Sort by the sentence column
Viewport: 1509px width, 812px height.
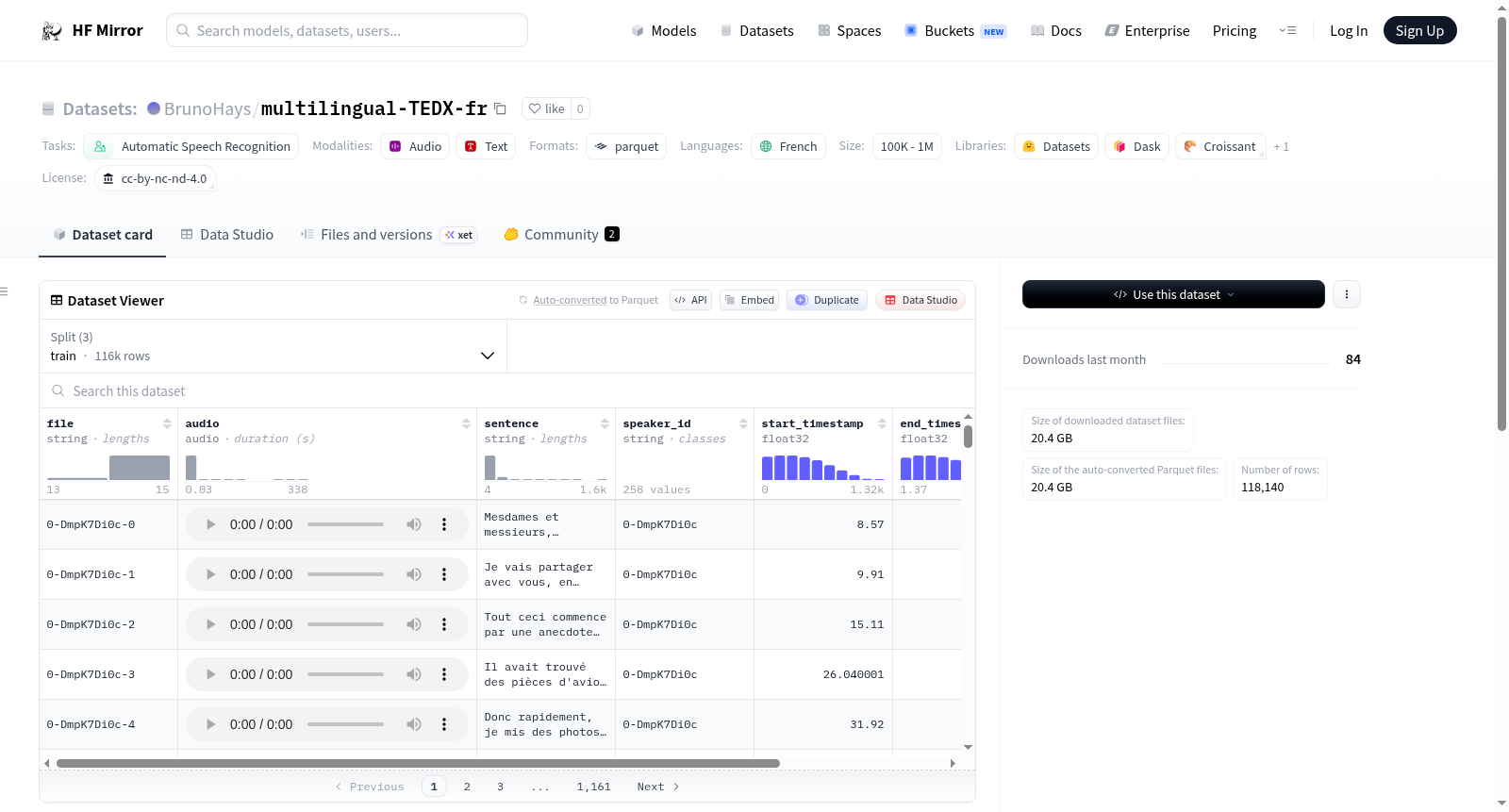coord(605,423)
